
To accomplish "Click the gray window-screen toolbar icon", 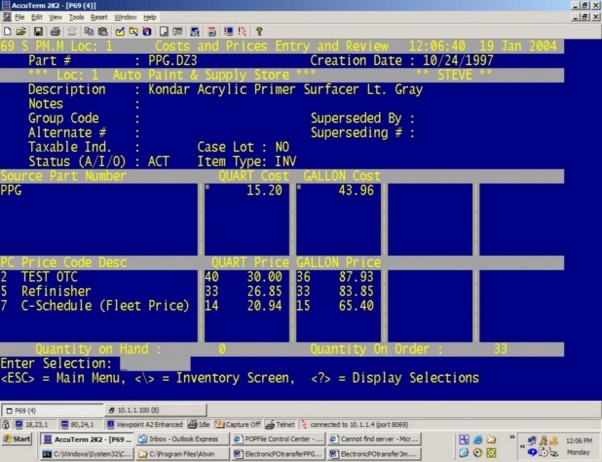I will click(177, 31).
